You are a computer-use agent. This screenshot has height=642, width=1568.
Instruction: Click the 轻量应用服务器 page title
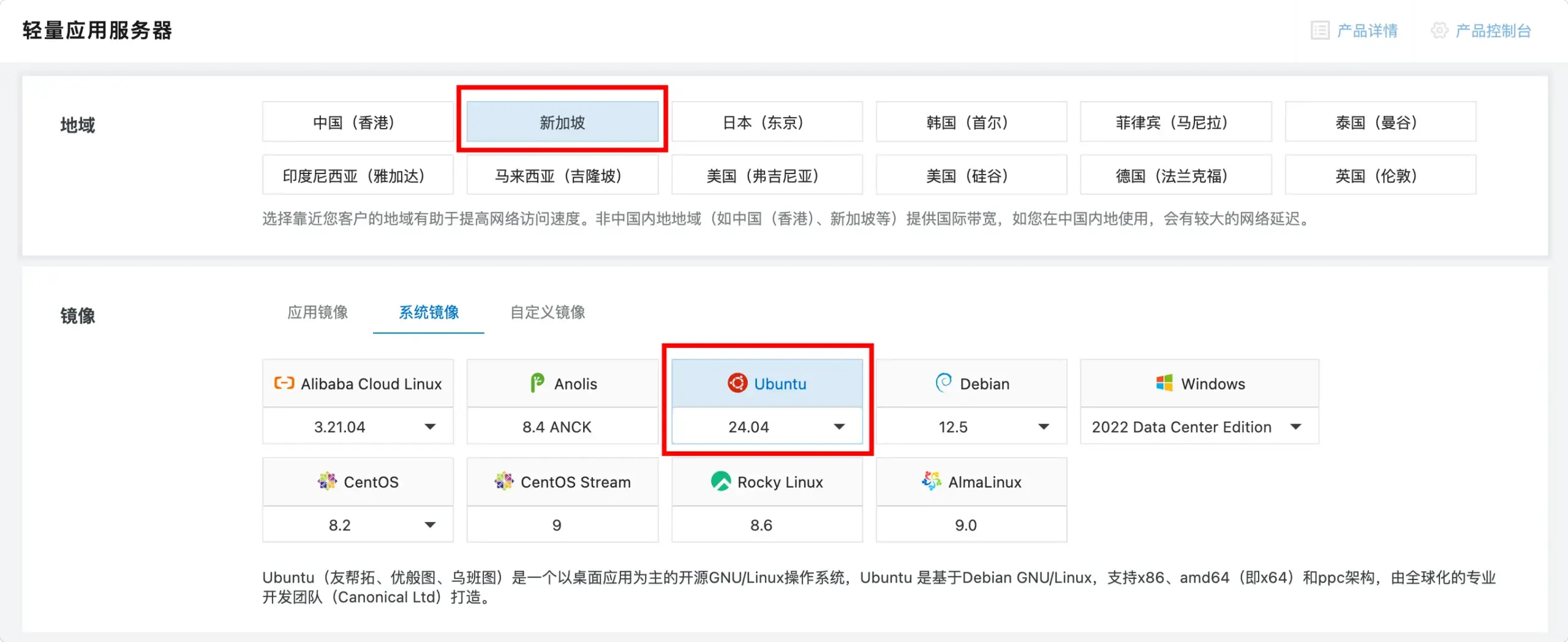click(x=97, y=30)
